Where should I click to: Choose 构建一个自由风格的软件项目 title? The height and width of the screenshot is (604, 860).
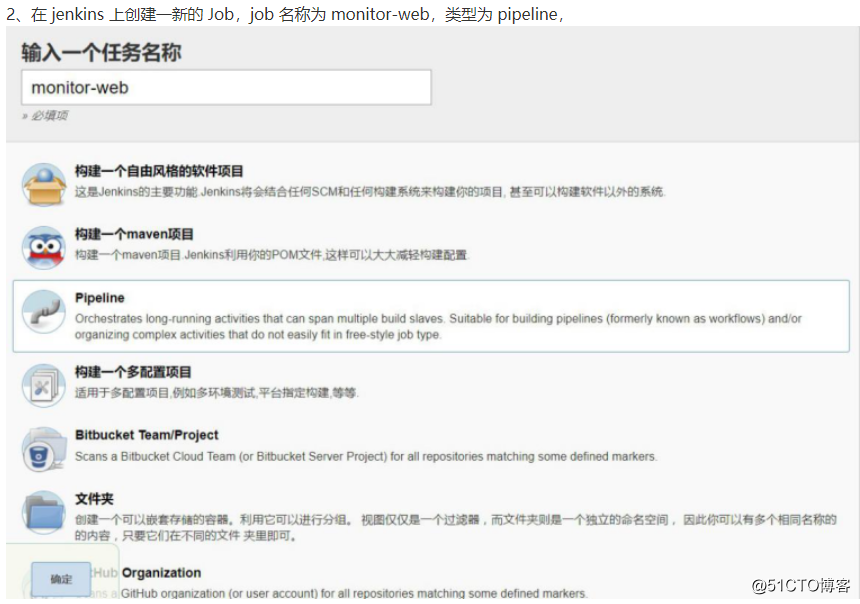pyautogui.click(x=159, y=171)
